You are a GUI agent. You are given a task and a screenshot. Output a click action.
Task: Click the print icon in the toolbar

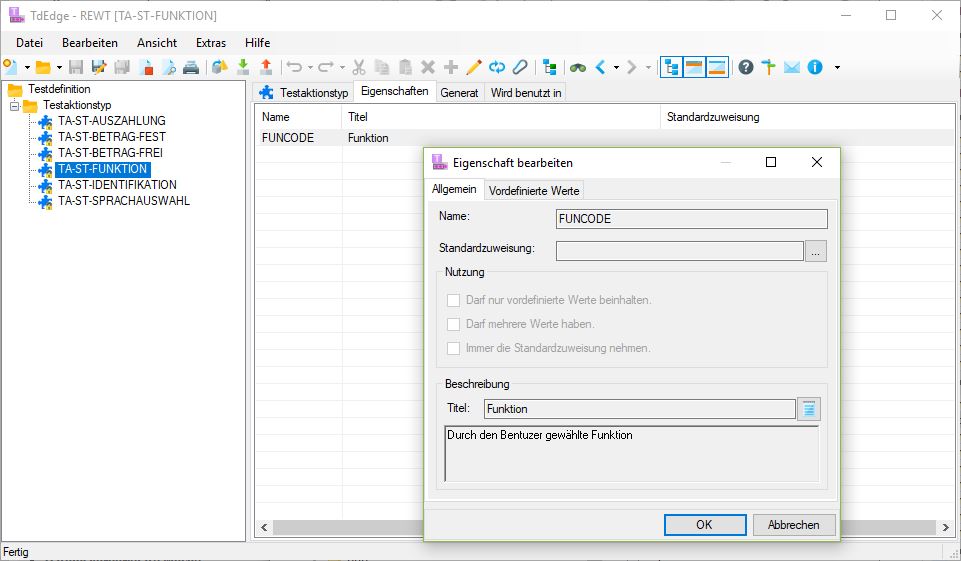pos(190,67)
